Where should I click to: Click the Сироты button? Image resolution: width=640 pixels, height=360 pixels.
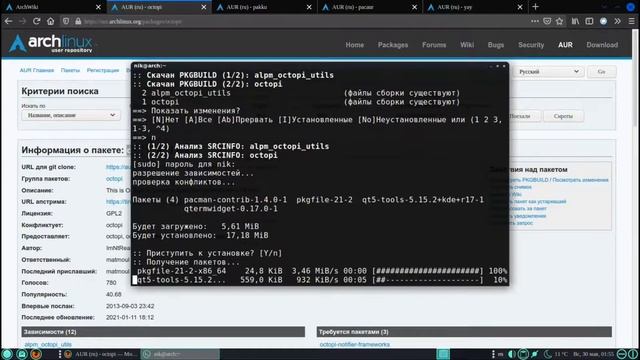563,116
